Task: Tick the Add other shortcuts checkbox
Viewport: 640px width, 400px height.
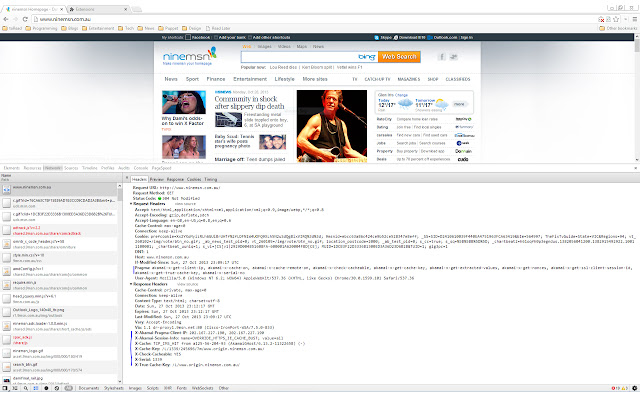Action: click(x=250, y=38)
